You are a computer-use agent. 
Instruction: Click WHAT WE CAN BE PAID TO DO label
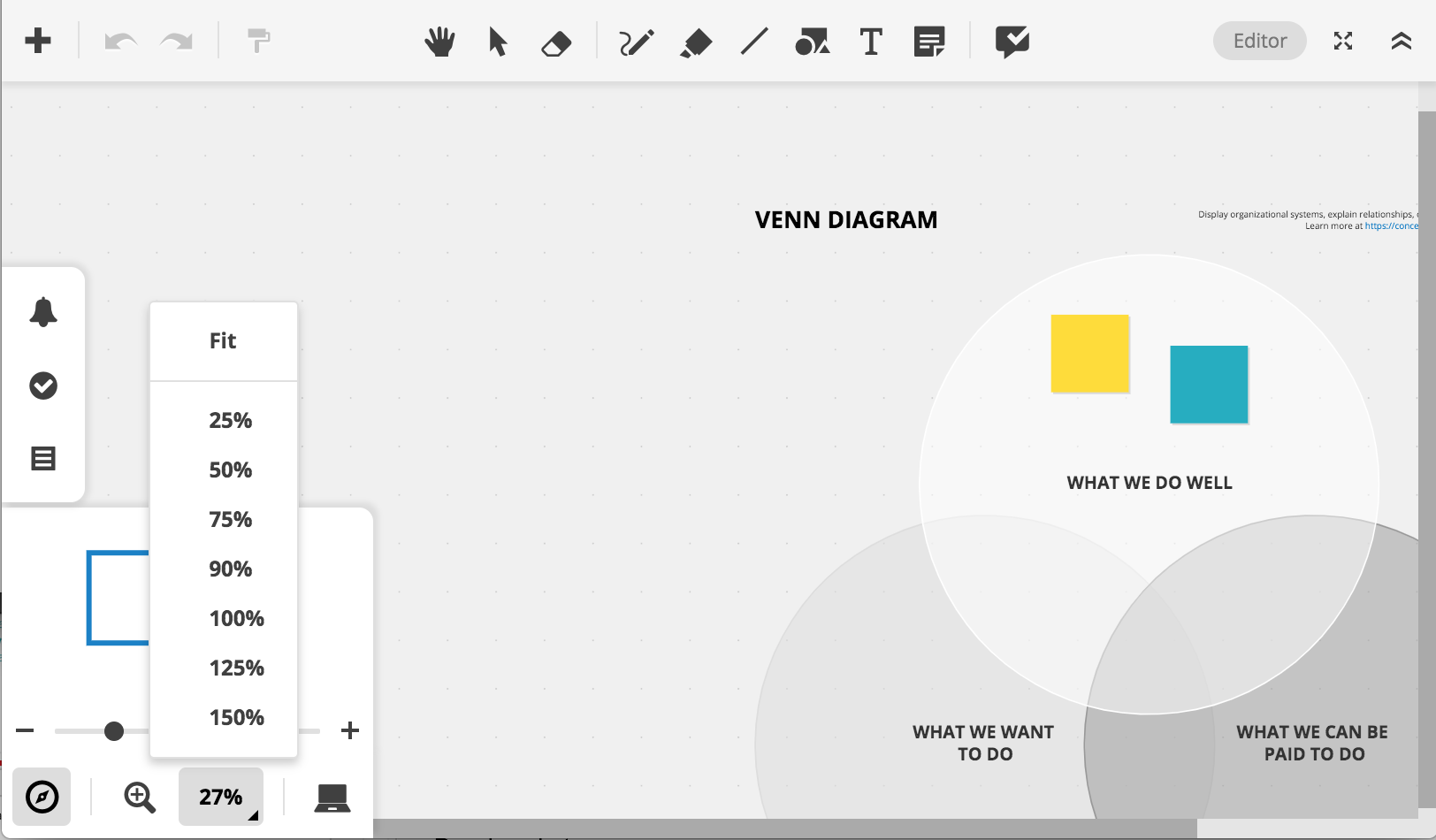click(1313, 743)
